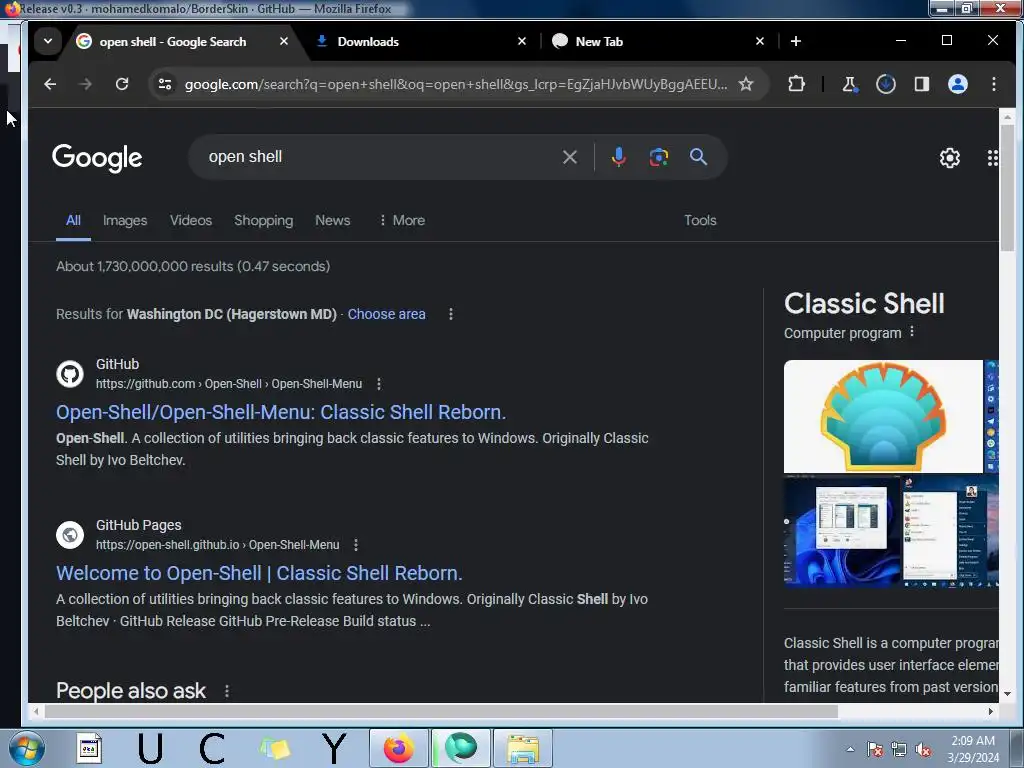The height and width of the screenshot is (768, 1024).
Task: Open Firefox from the taskbar
Action: pyautogui.click(x=399, y=748)
